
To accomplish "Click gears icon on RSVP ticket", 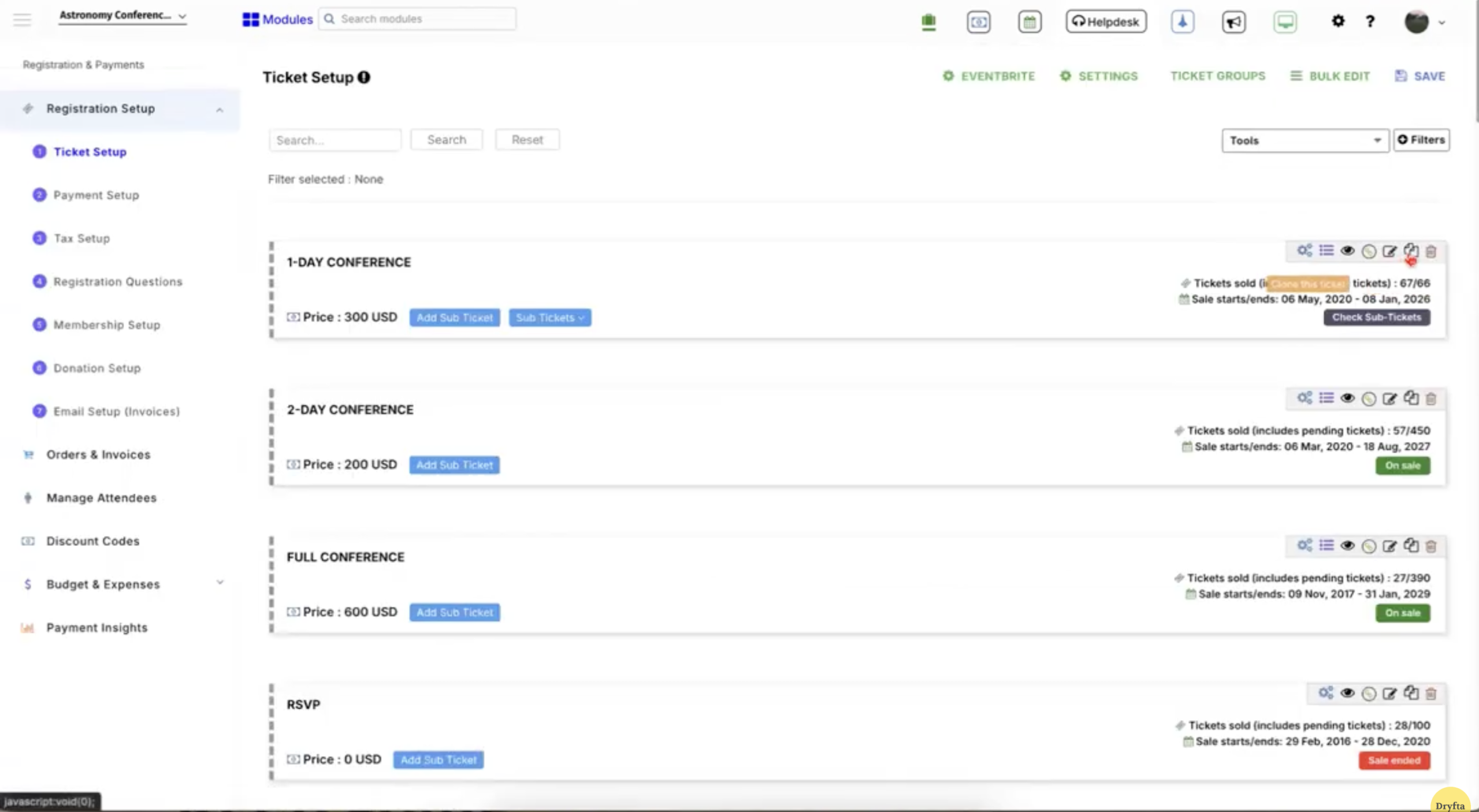I will (1325, 693).
